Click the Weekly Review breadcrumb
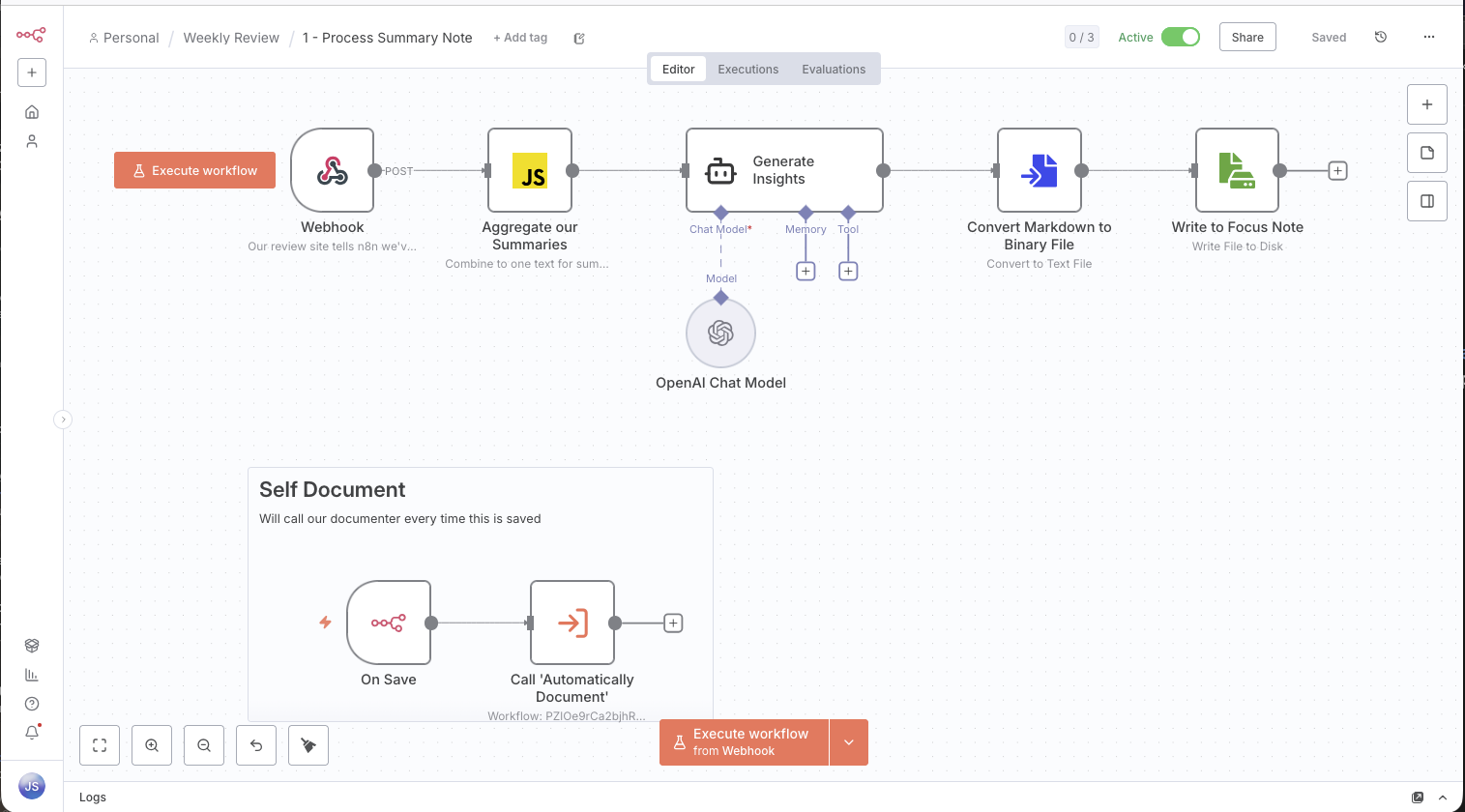 tap(231, 38)
